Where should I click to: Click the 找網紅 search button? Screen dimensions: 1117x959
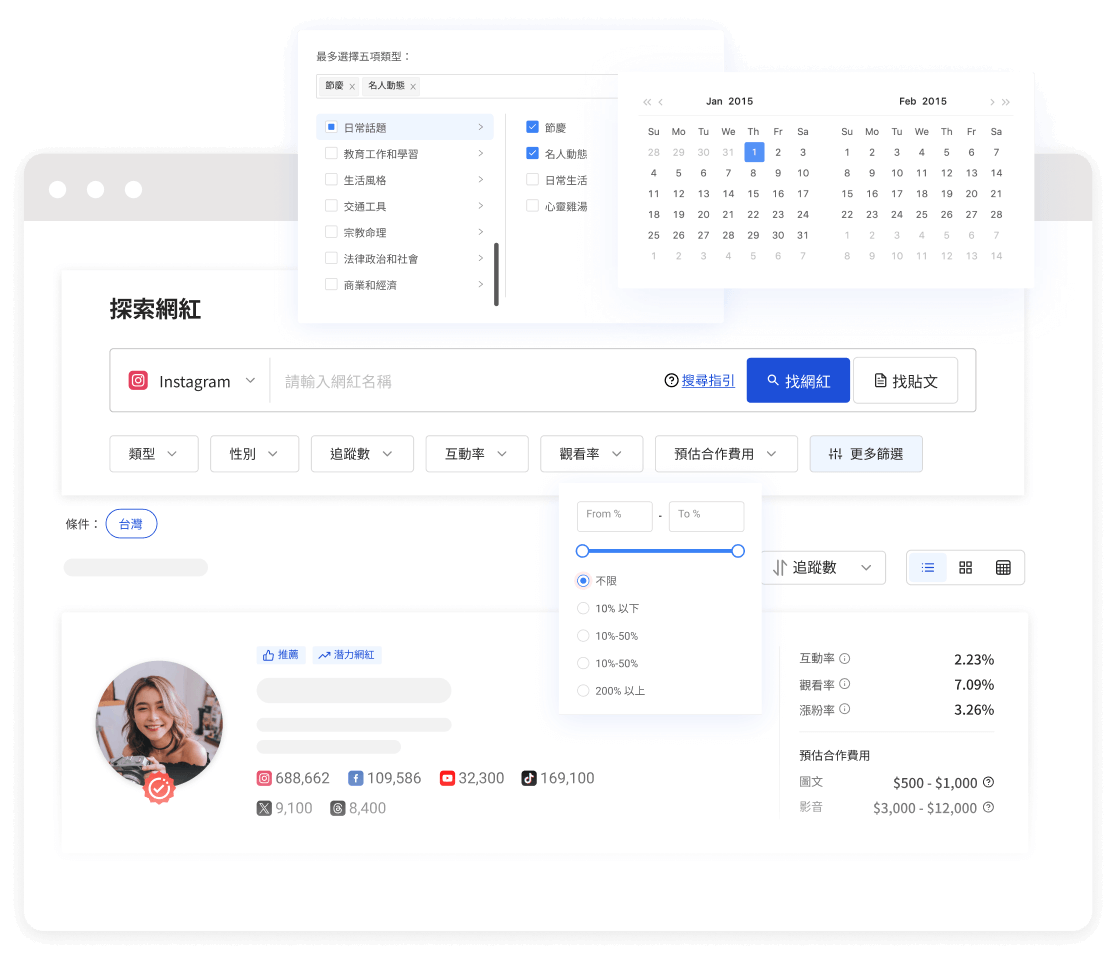(x=797, y=380)
